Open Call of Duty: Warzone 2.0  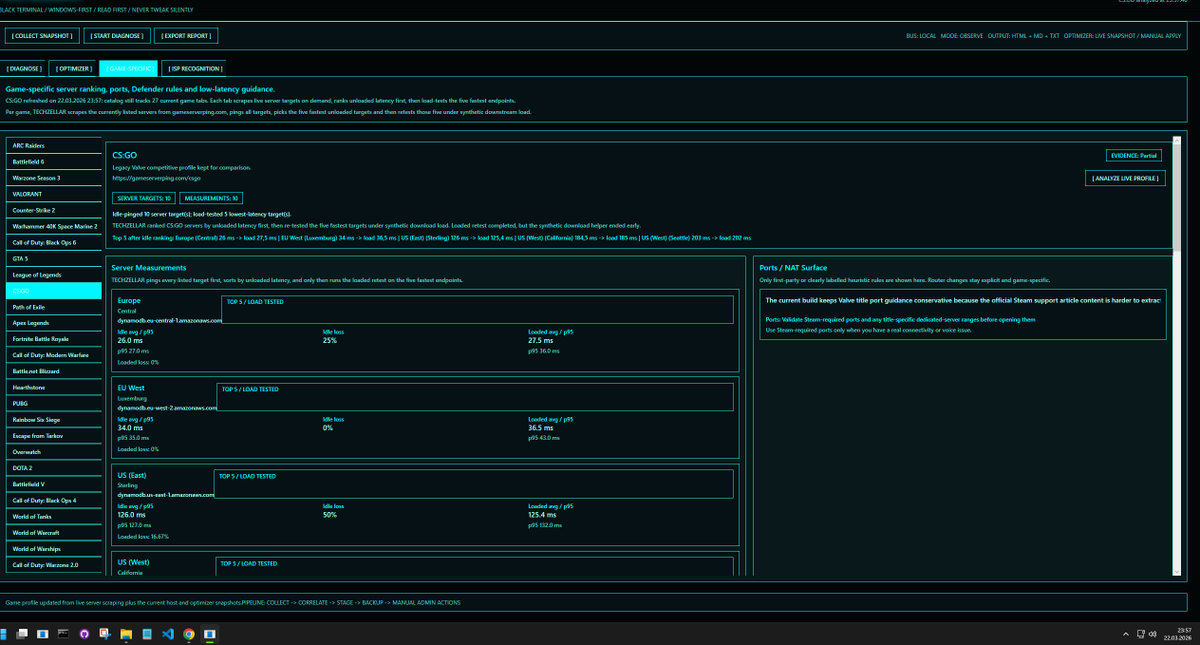click(54, 565)
